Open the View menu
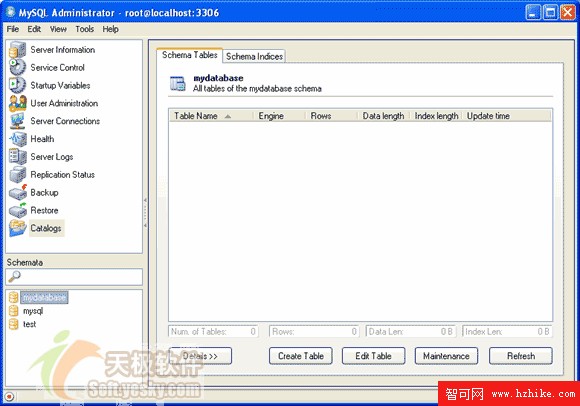 (x=58, y=29)
